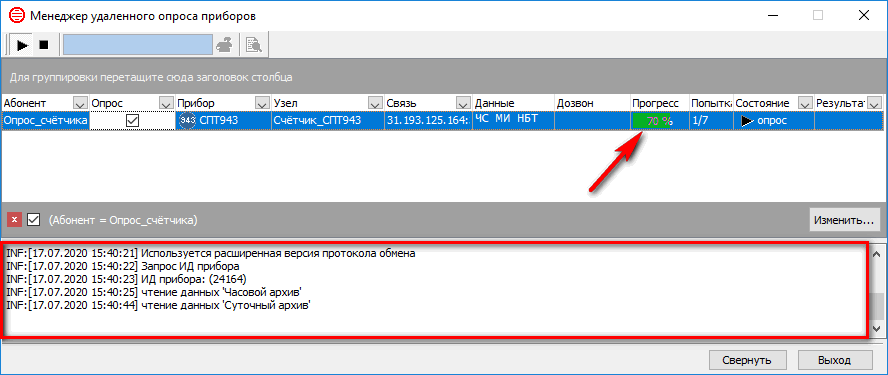Select the Опрос_счётчика subscriber cell
This screenshot has height=375, width=888.
point(45,121)
